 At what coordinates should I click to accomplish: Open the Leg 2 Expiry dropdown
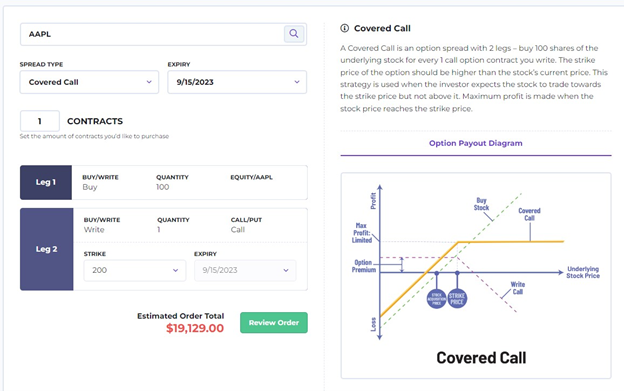pos(245,270)
